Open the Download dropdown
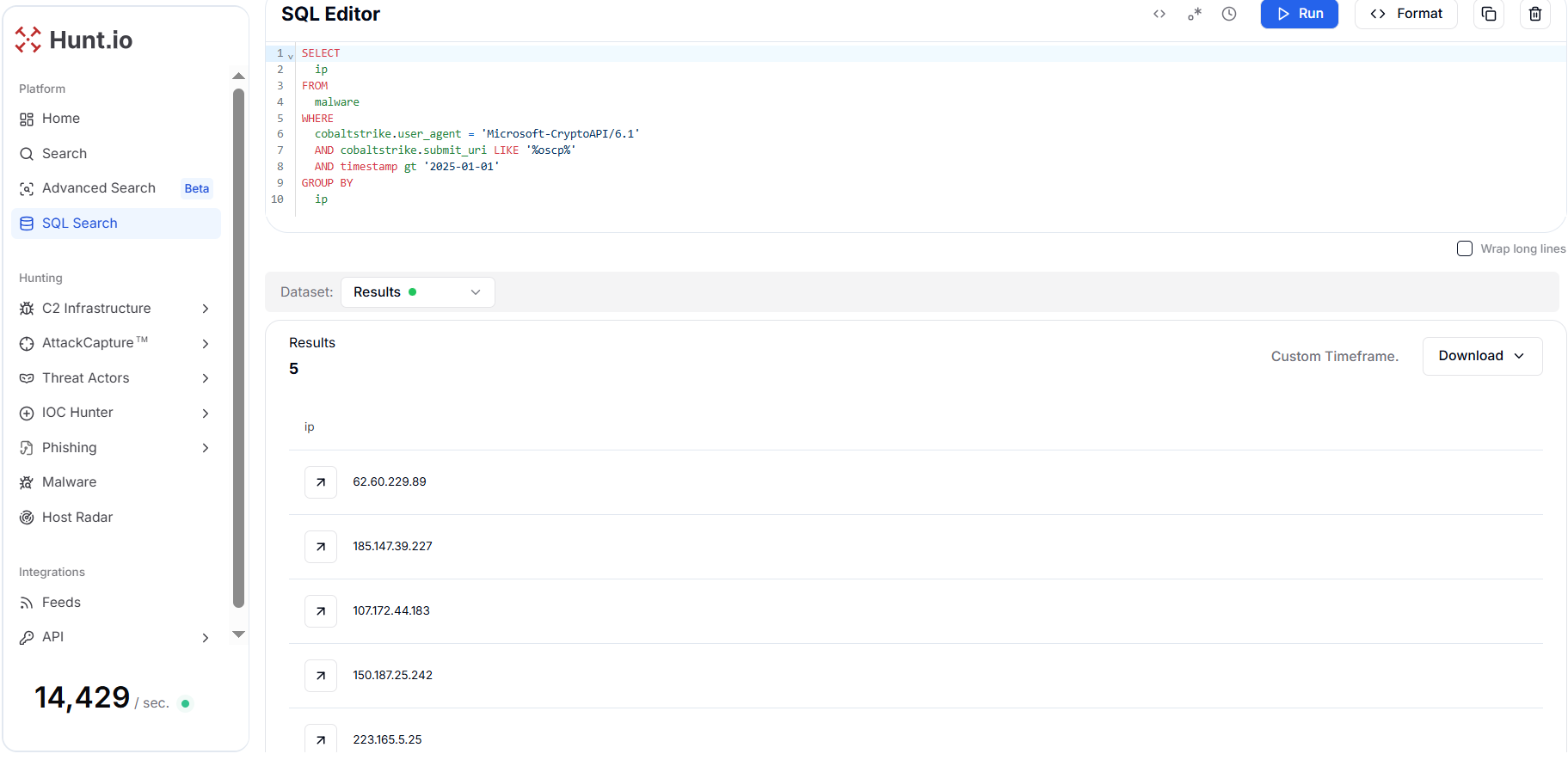 click(1482, 356)
